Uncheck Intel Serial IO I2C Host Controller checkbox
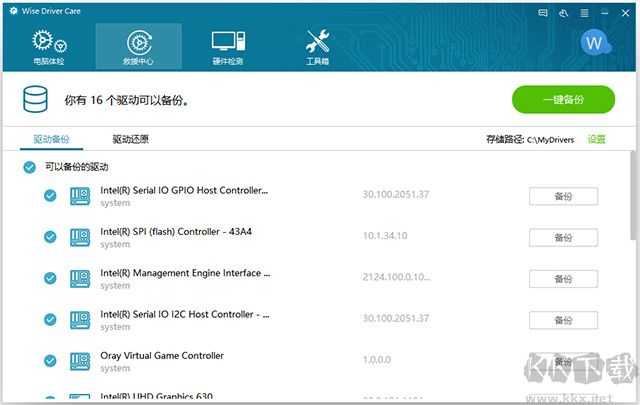Image resolution: width=640 pixels, height=405 pixels. click(x=50, y=319)
